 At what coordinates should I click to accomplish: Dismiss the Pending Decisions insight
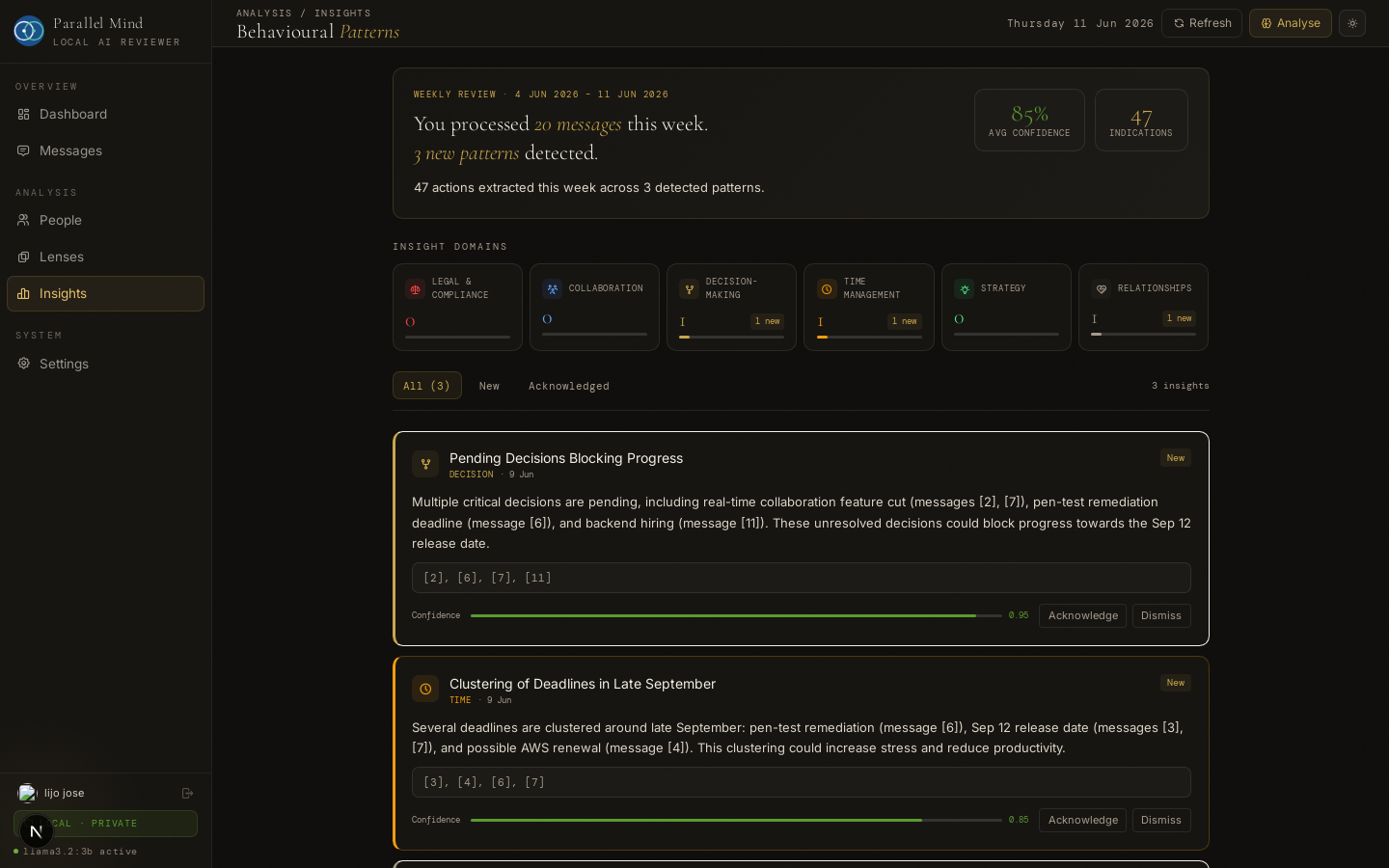tap(1161, 615)
